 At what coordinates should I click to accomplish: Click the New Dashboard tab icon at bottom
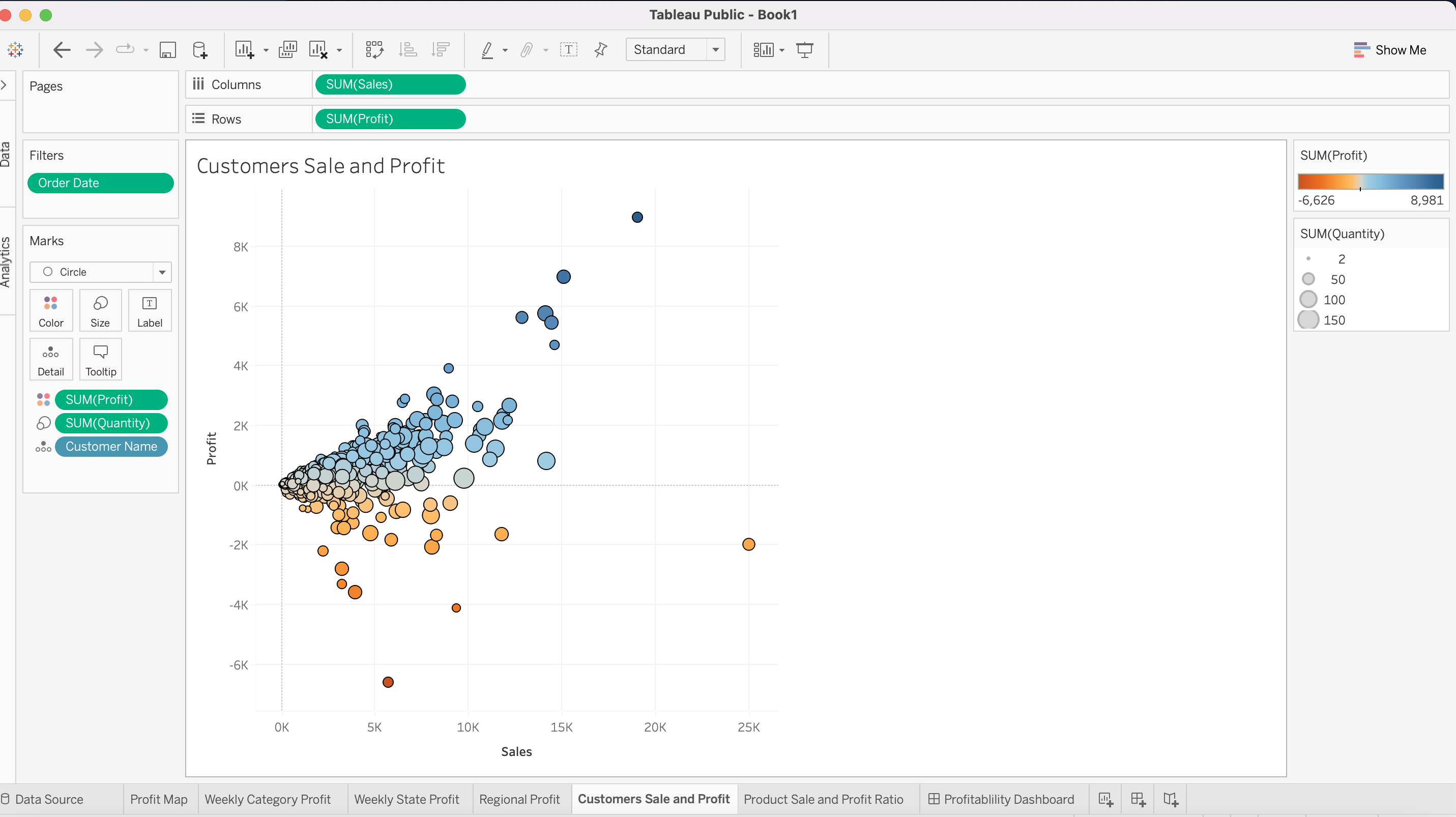[1139, 799]
